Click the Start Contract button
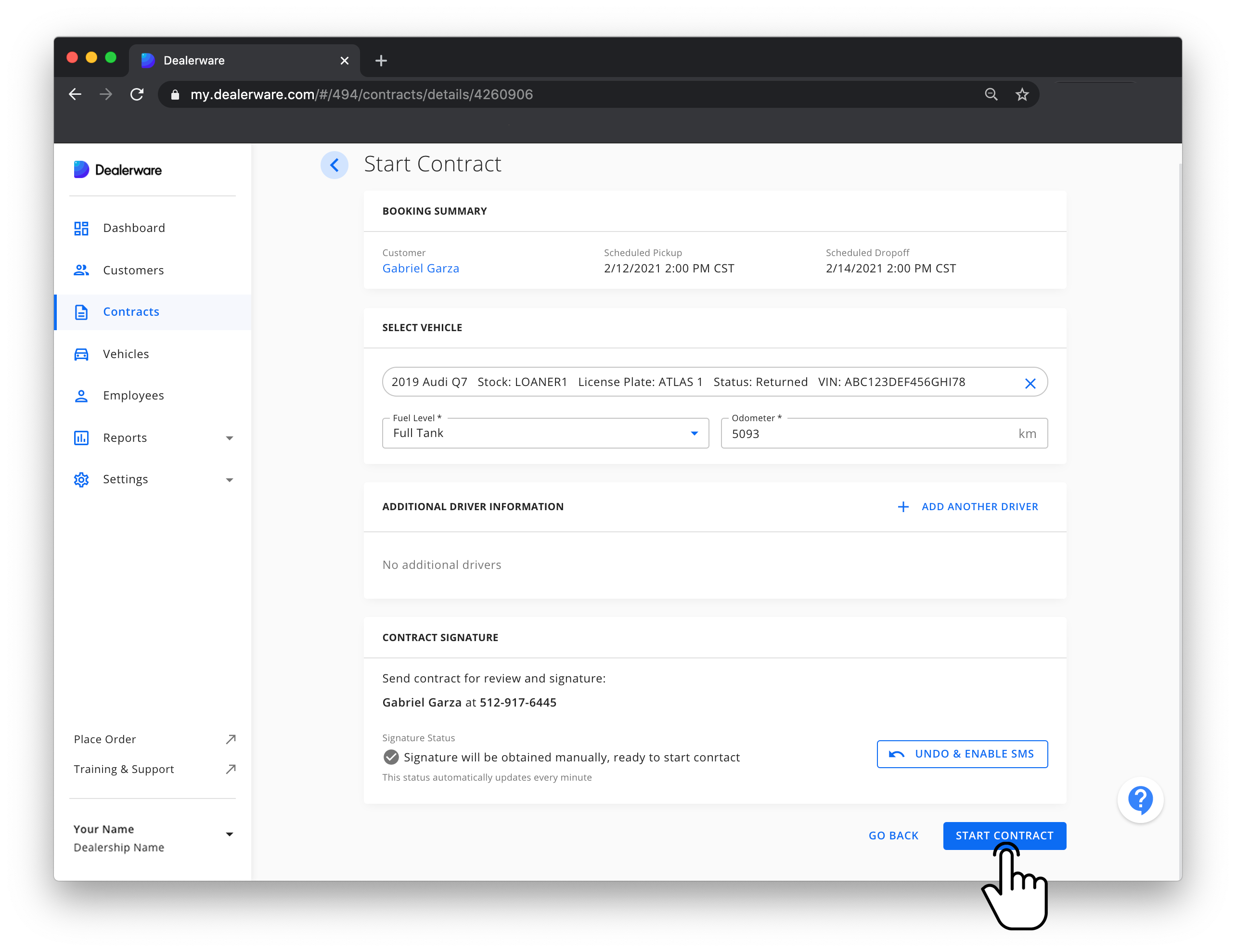This screenshot has width=1236, height=952. 1004,836
